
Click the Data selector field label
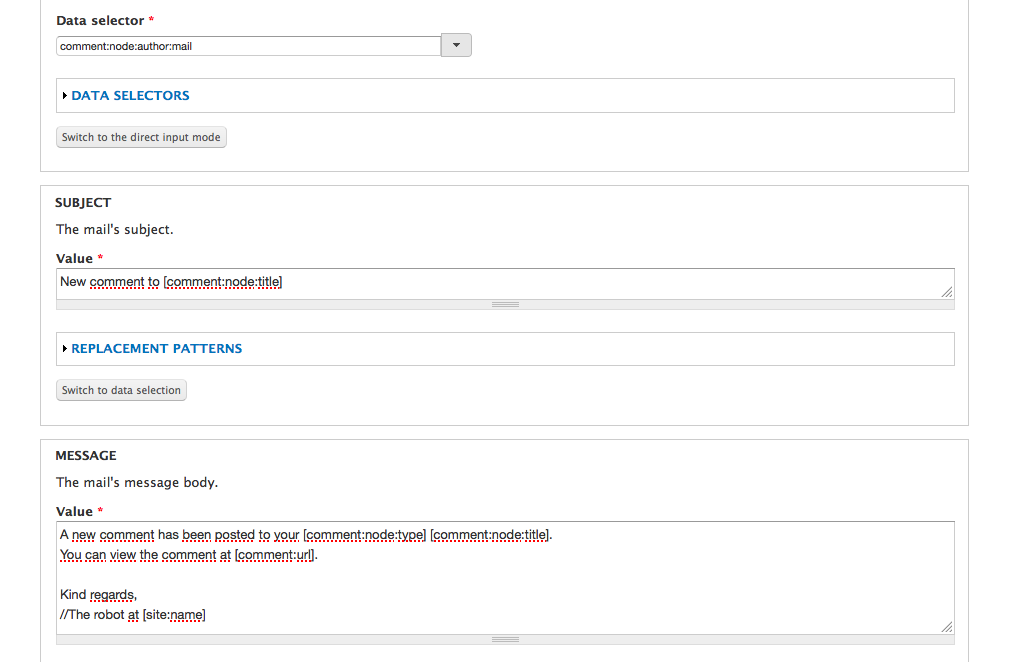click(x=100, y=20)
